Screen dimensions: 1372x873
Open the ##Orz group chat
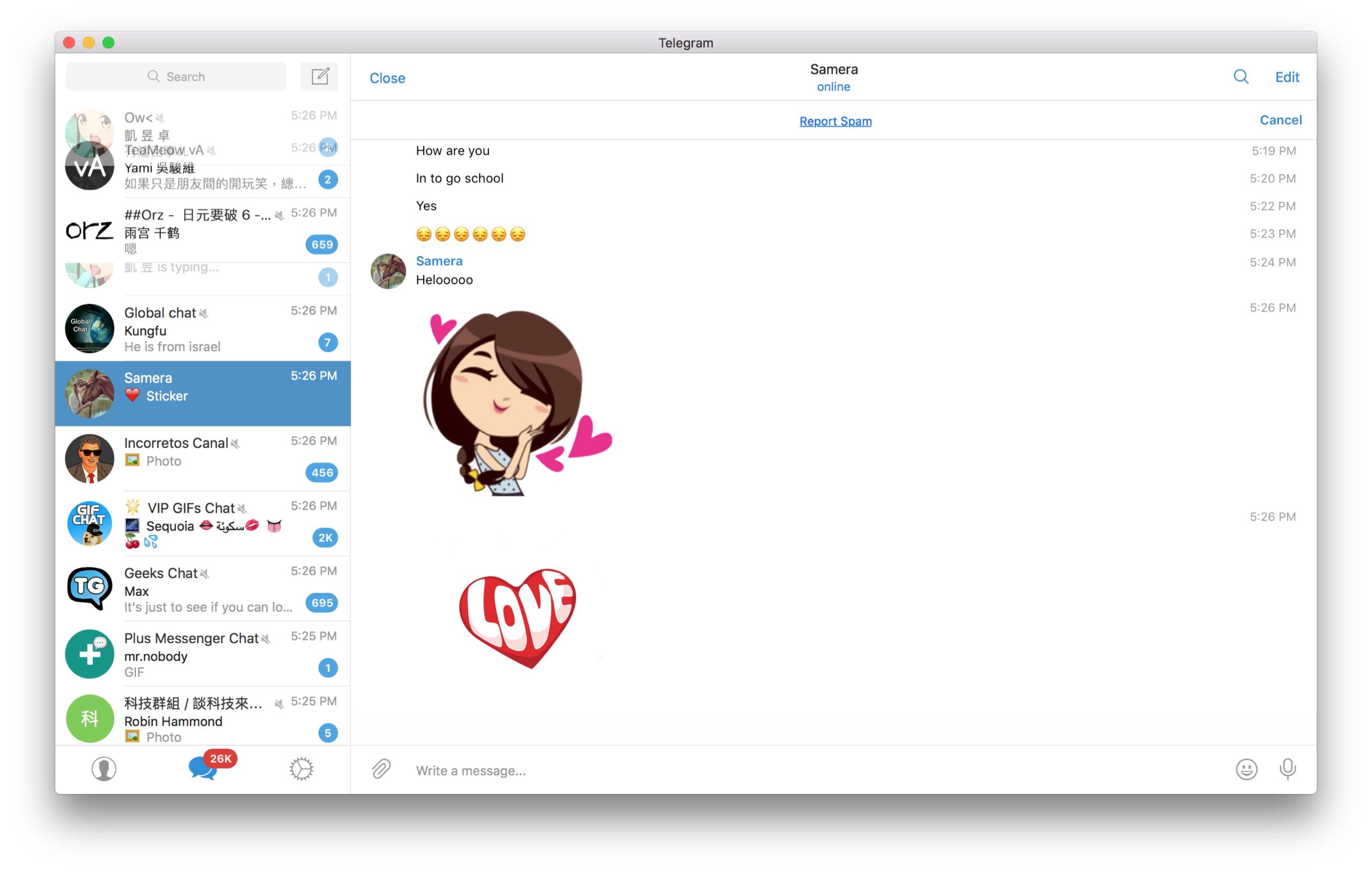(203, 231)
